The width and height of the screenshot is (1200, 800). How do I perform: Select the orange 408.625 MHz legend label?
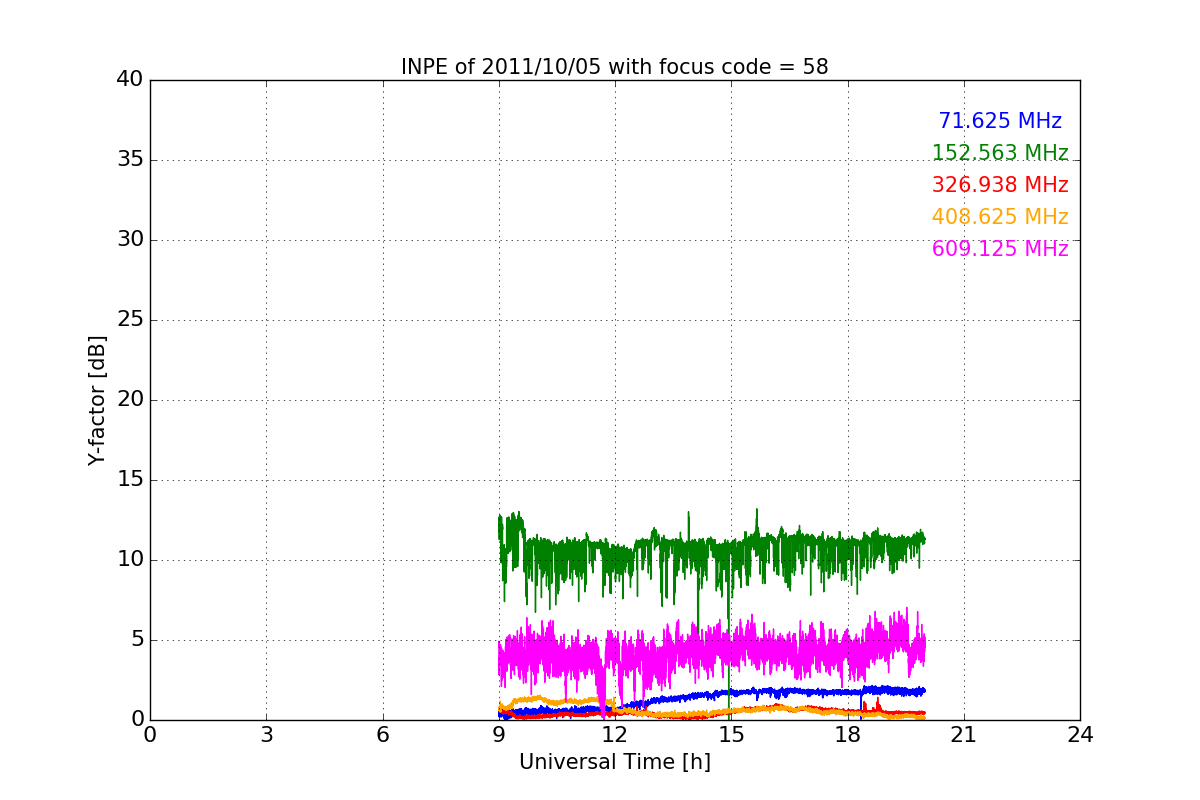pos(1000,217)
